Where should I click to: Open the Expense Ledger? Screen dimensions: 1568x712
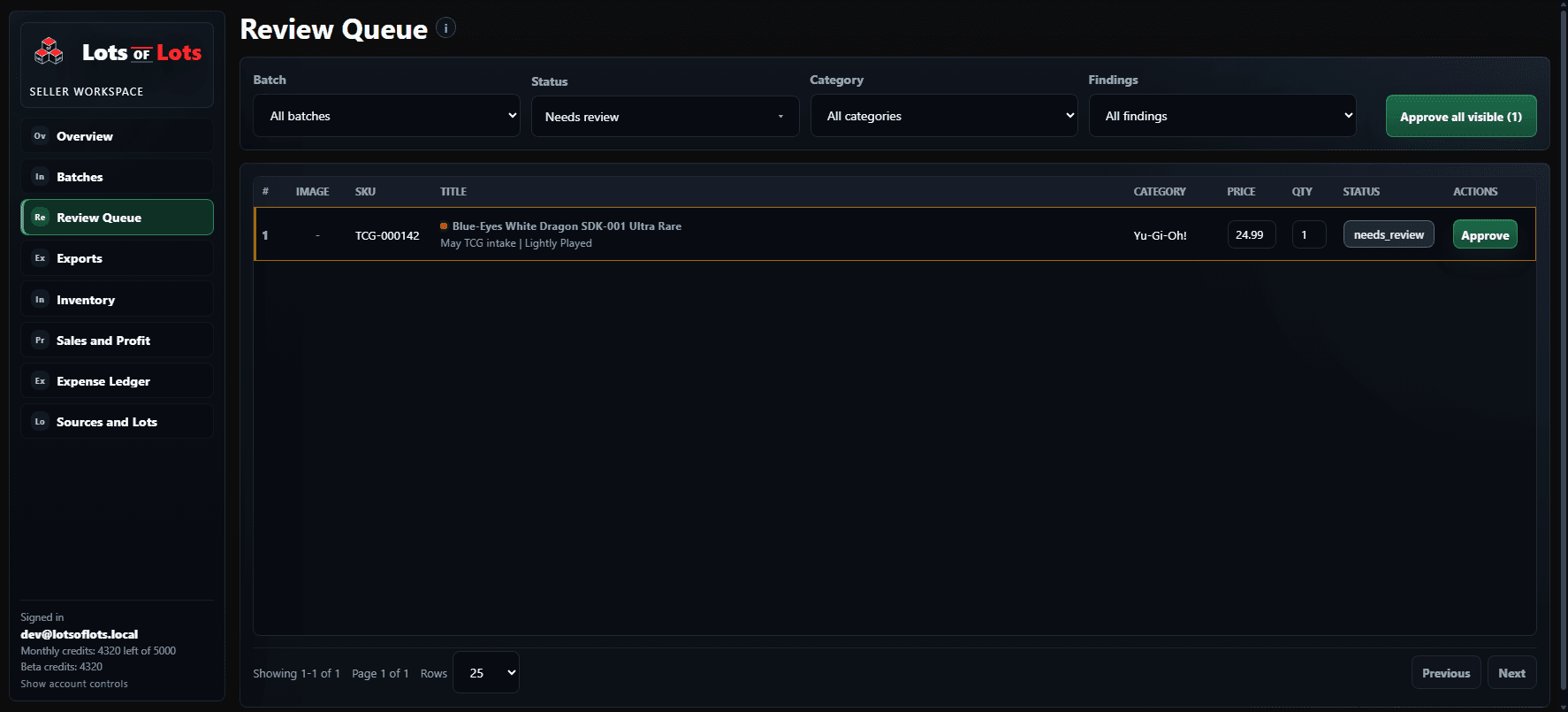click(x=117, y=381)
